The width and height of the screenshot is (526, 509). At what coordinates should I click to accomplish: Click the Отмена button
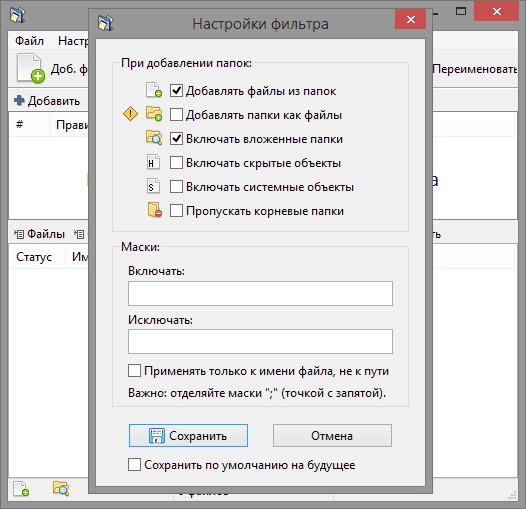tap(332, 436)
